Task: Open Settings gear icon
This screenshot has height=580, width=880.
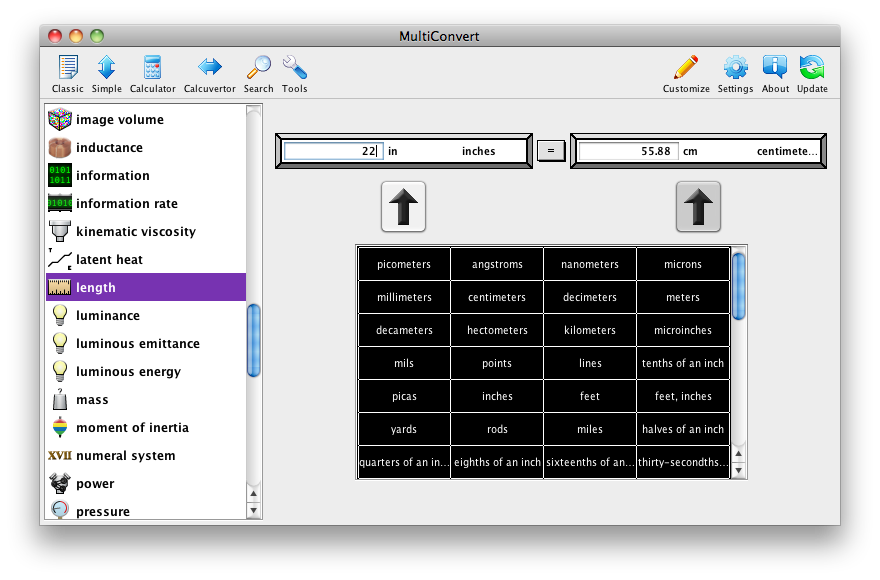Action: [735, 74]
